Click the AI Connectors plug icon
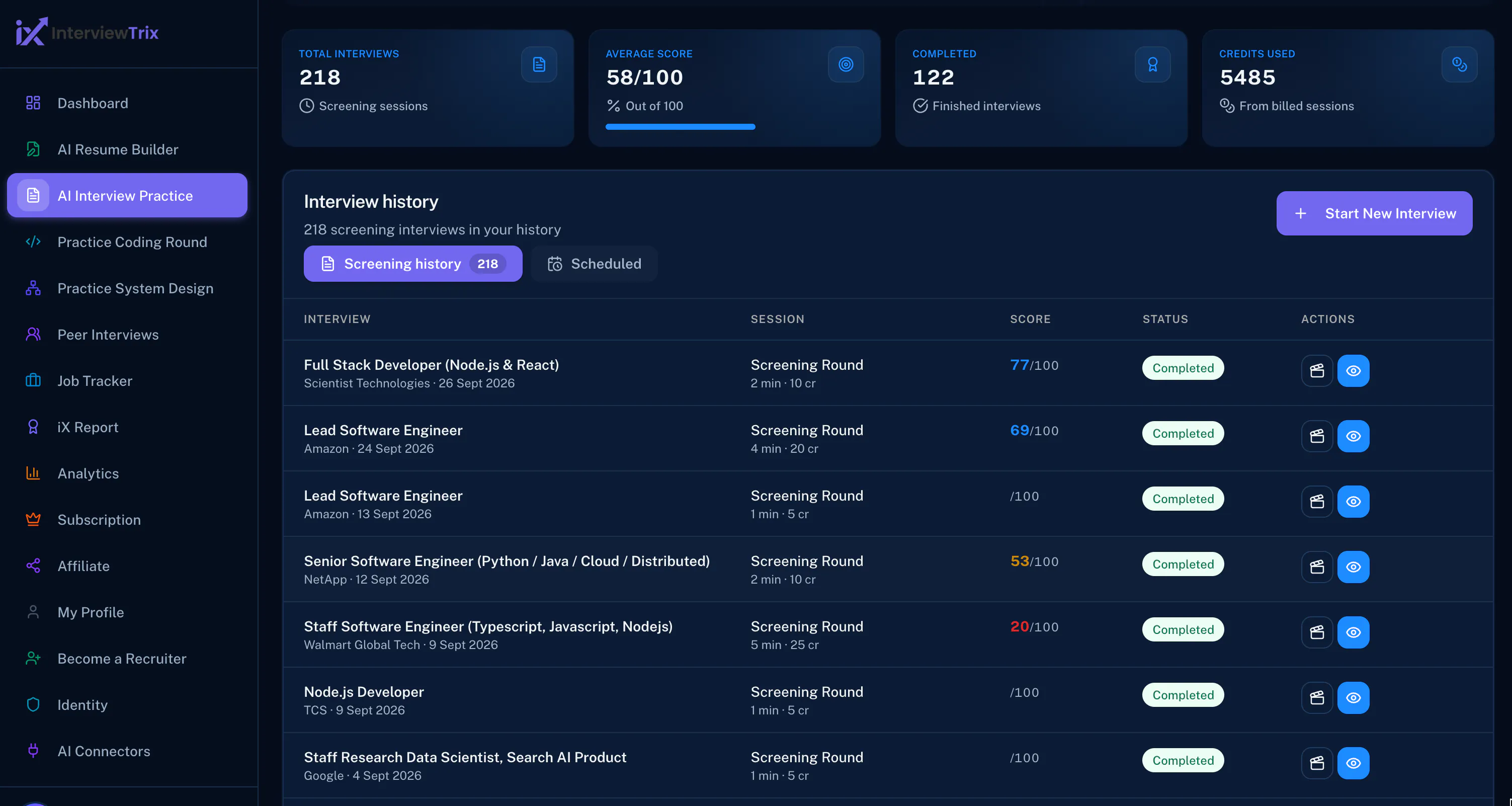Image resolution: width=1512 pixels, height=806 pixels. 34,751
